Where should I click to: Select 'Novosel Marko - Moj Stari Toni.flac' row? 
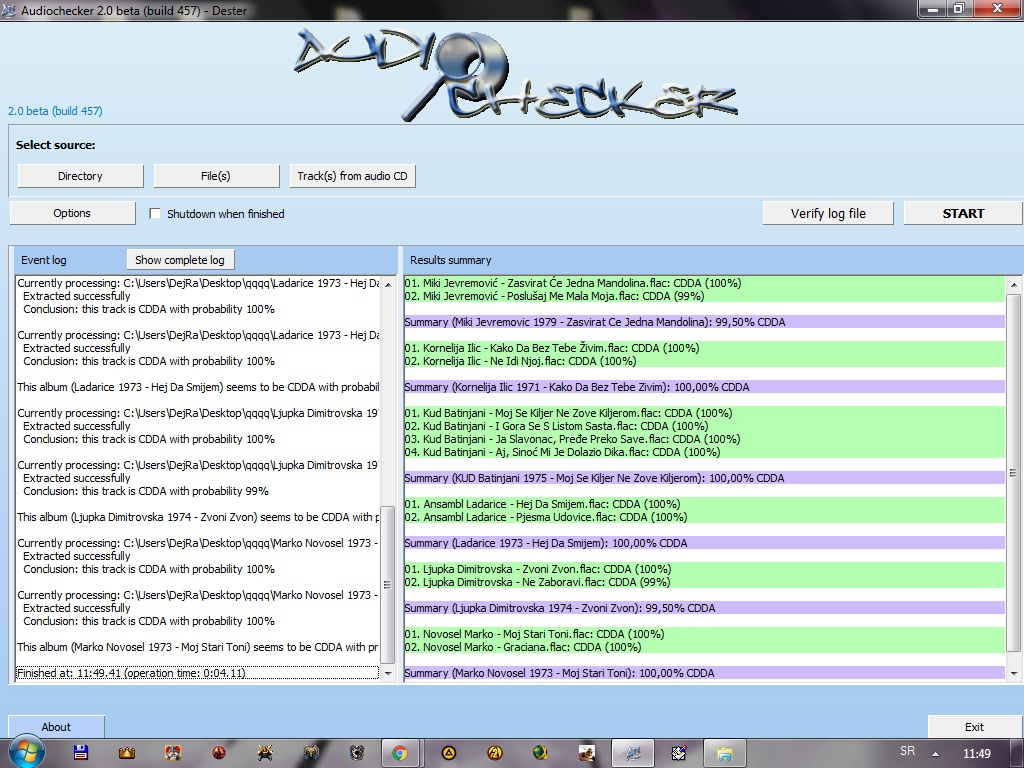pyautogui.click(x=704, y=634)
